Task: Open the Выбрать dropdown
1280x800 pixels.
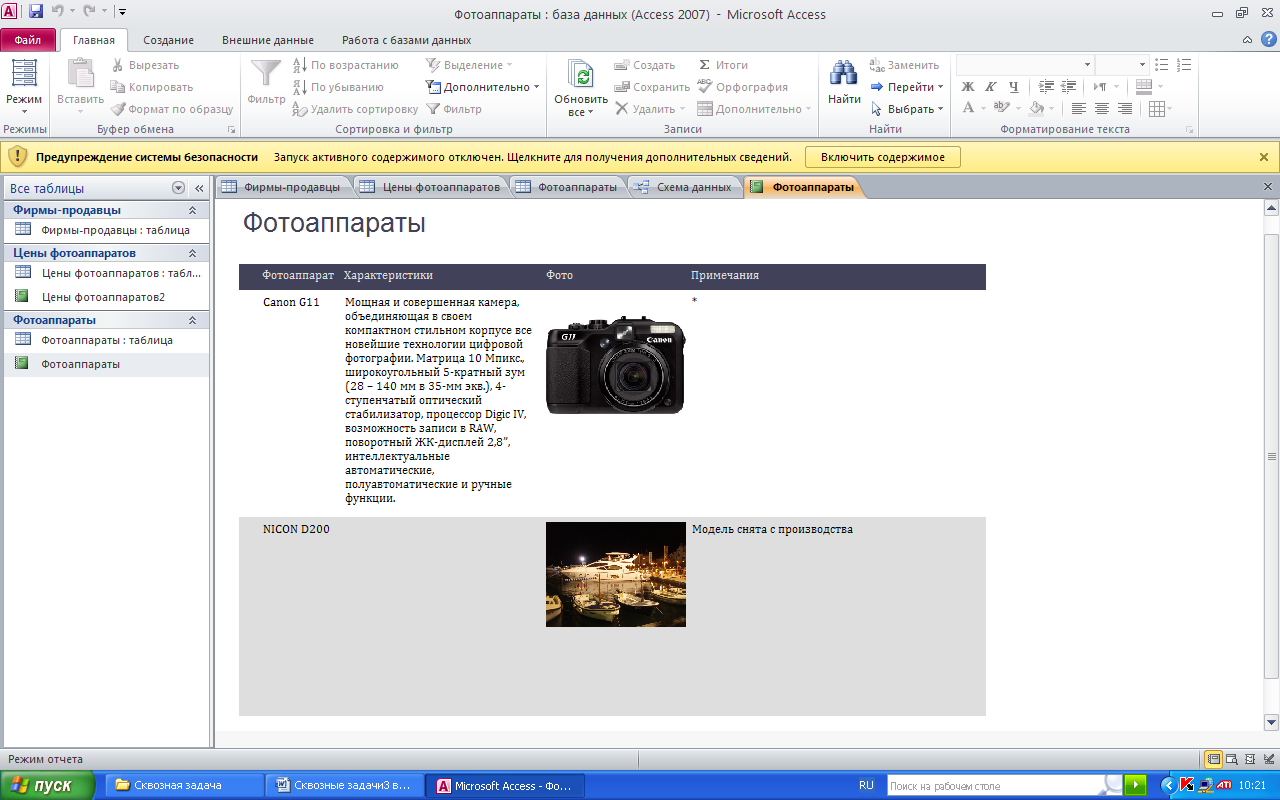Action: (x=907, y=109)
